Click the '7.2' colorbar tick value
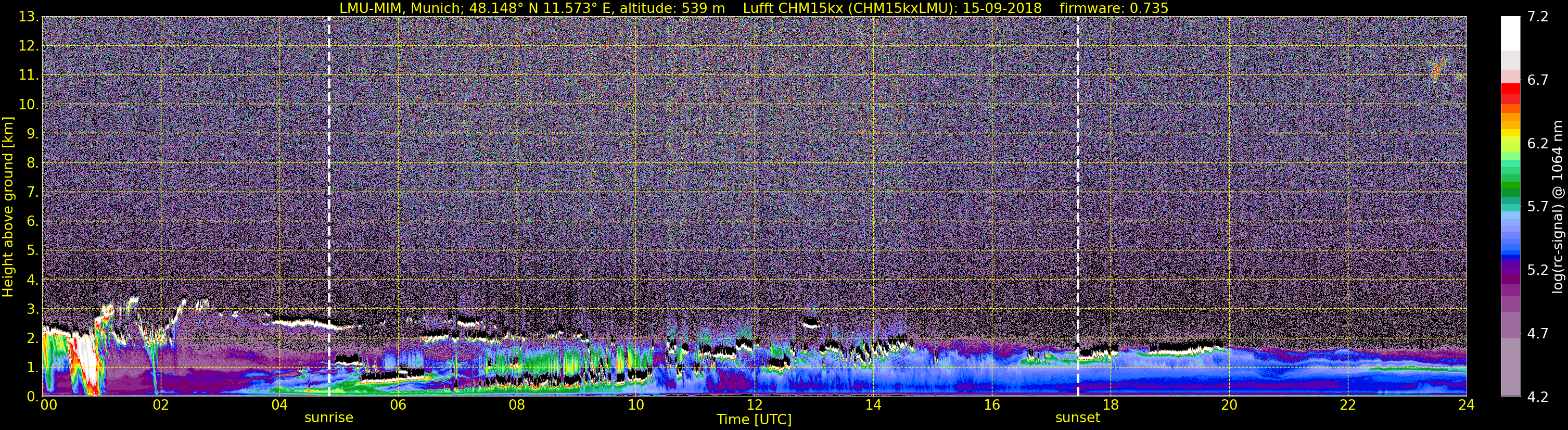The image size is (1568, 430). 1538,17
